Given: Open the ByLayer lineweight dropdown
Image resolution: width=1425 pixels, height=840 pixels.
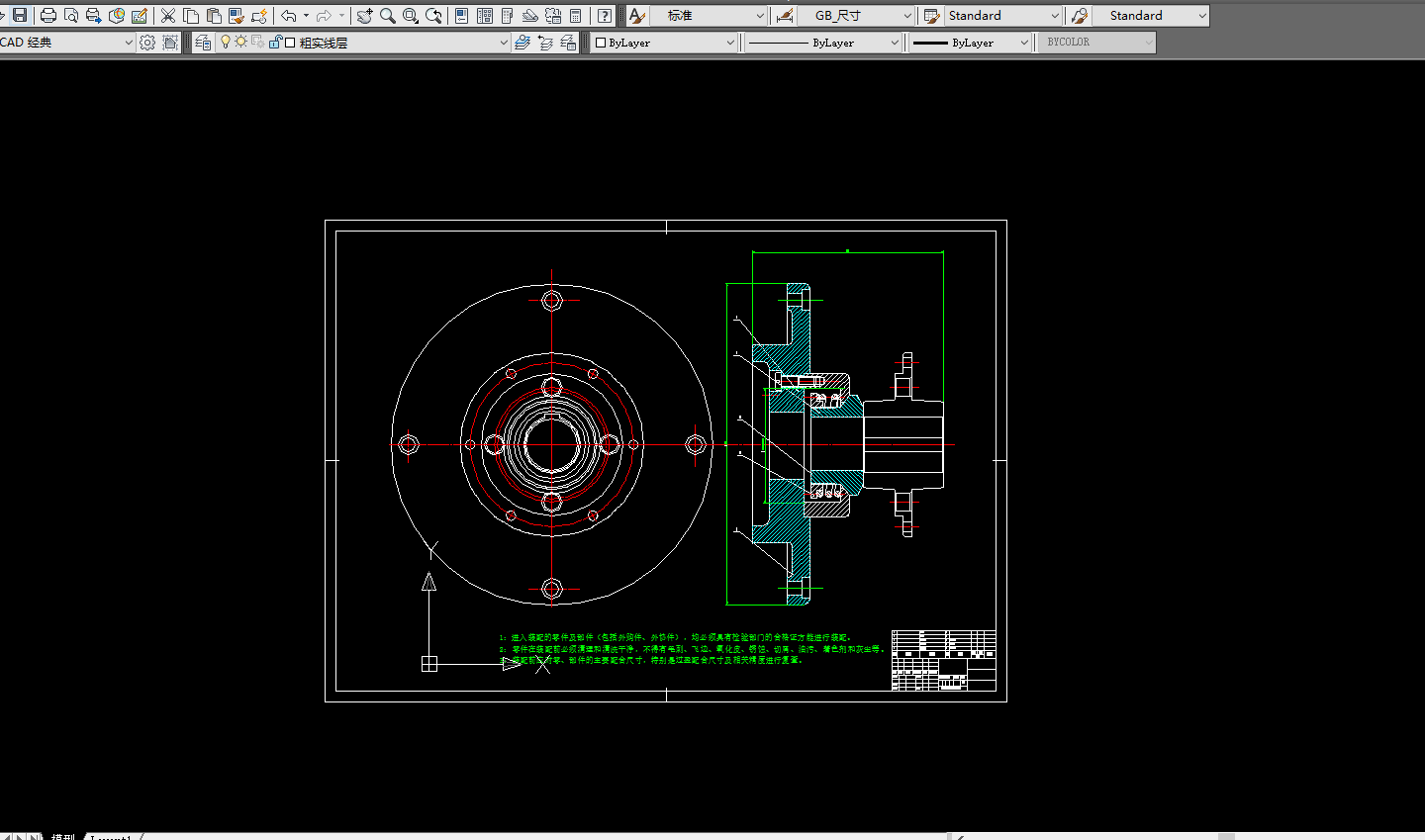Looking at the screenshot, I should pyautogui.click(x=970, y=43).
